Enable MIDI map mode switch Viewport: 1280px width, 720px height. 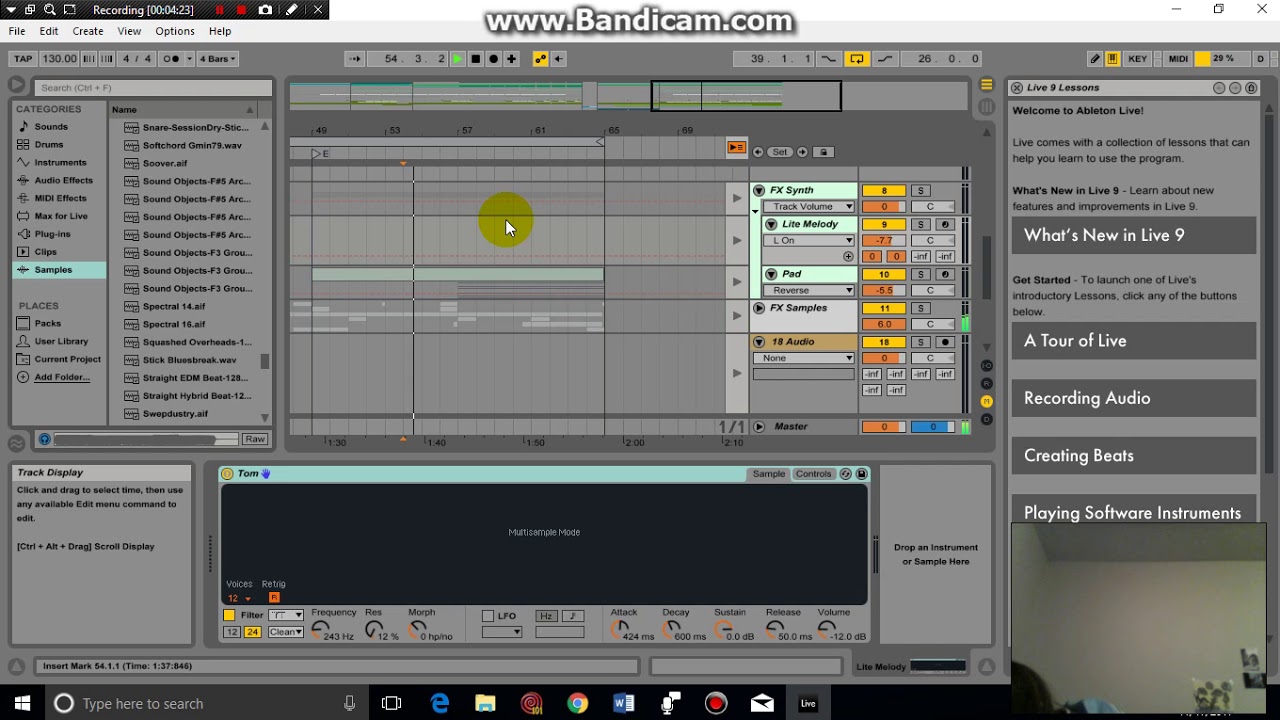click(1178, 59)
